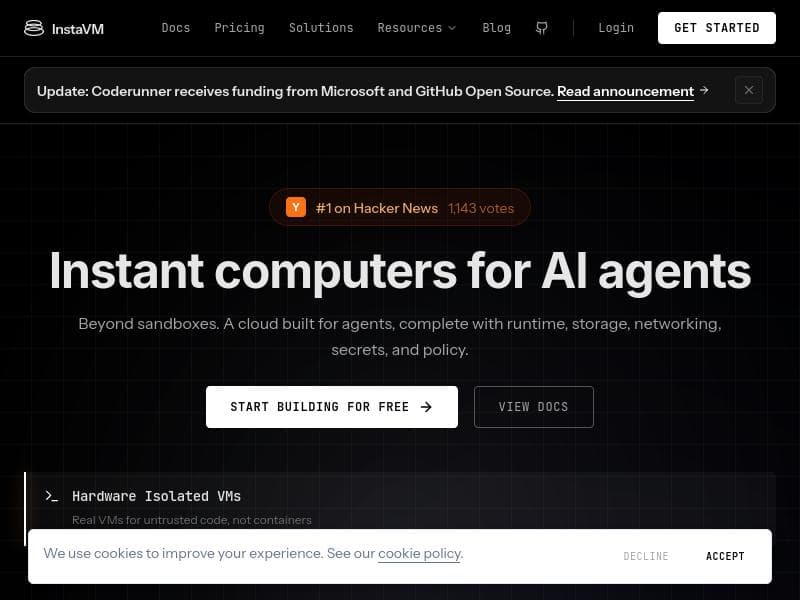Image resolution: width=800 pixels, height=600 pixels.
Task: Click the InstaVM logo icon
Action: [34, 28]
